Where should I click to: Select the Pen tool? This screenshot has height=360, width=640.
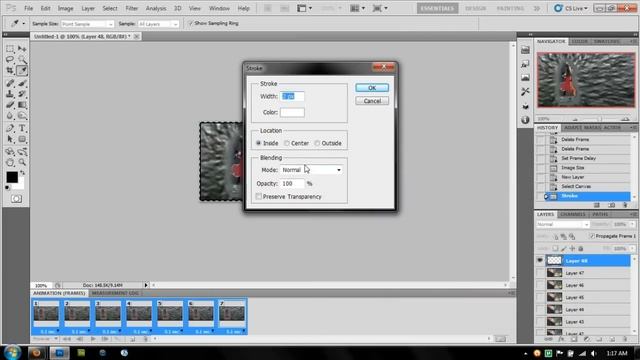10,128
